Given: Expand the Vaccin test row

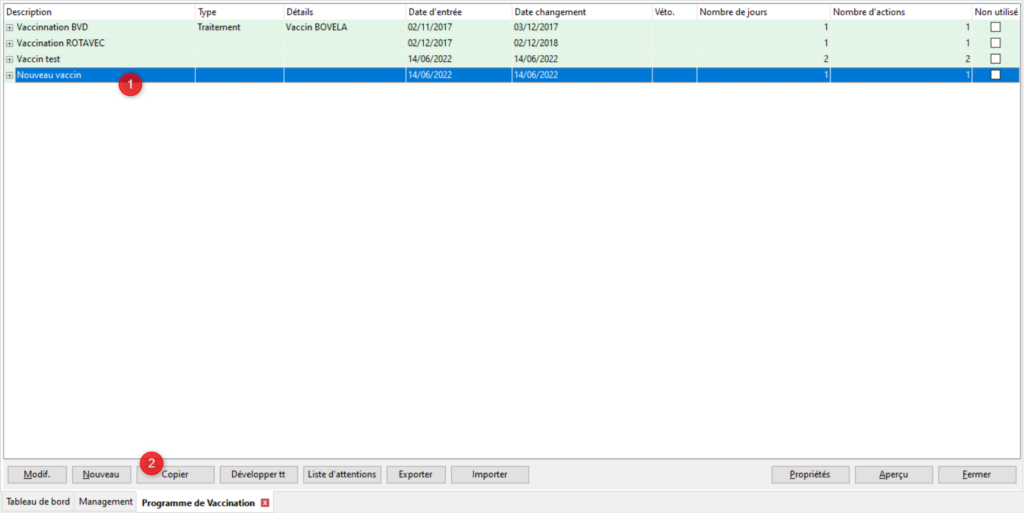Looking at the screenshot, I should [x=10, y=60].
